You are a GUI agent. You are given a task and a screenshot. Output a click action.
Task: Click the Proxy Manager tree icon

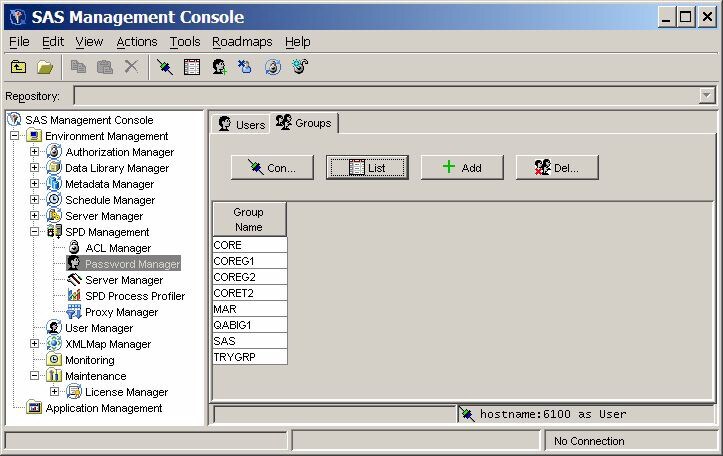tap(74, 312)
